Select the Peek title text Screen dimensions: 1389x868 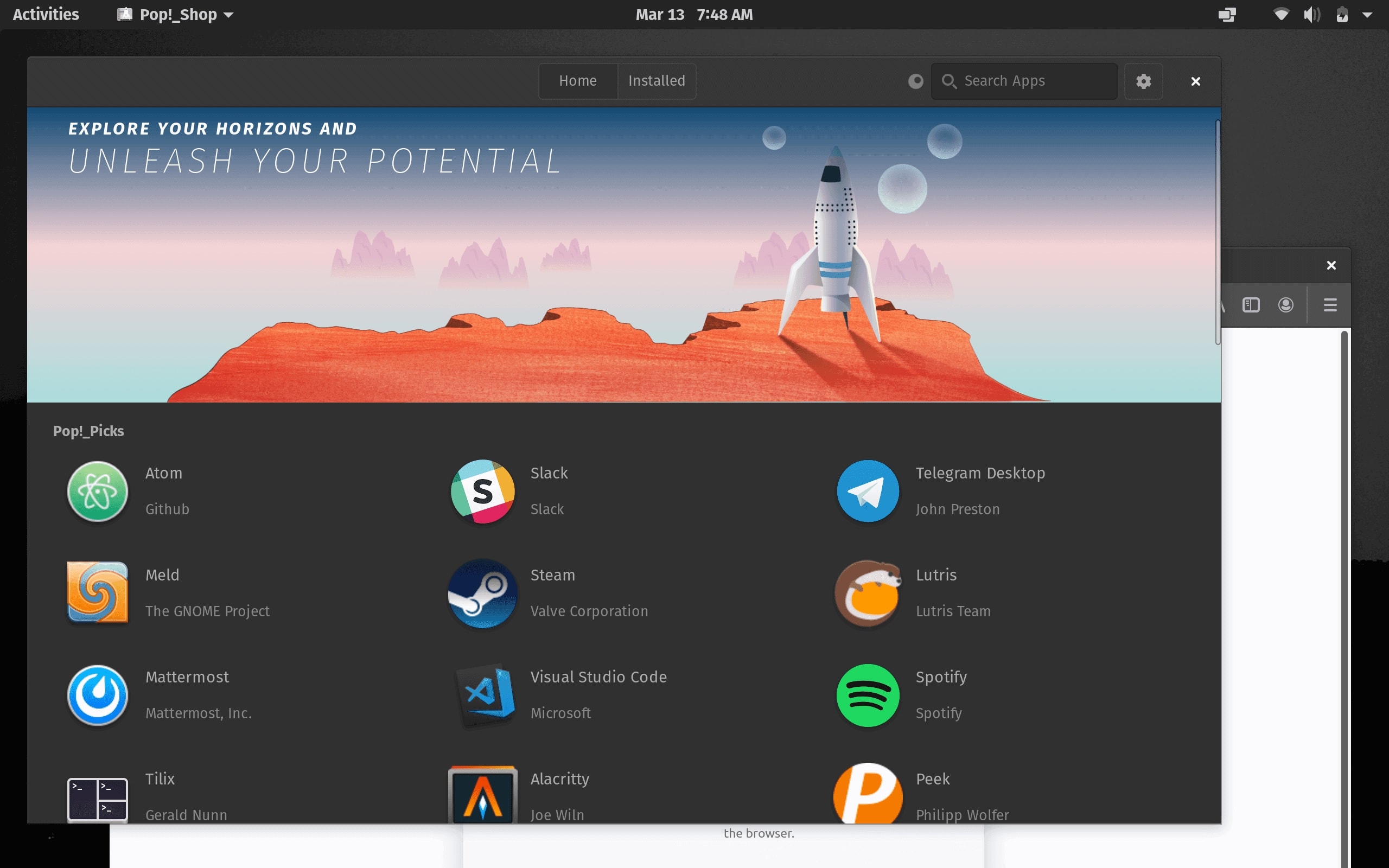pos(933,779)
